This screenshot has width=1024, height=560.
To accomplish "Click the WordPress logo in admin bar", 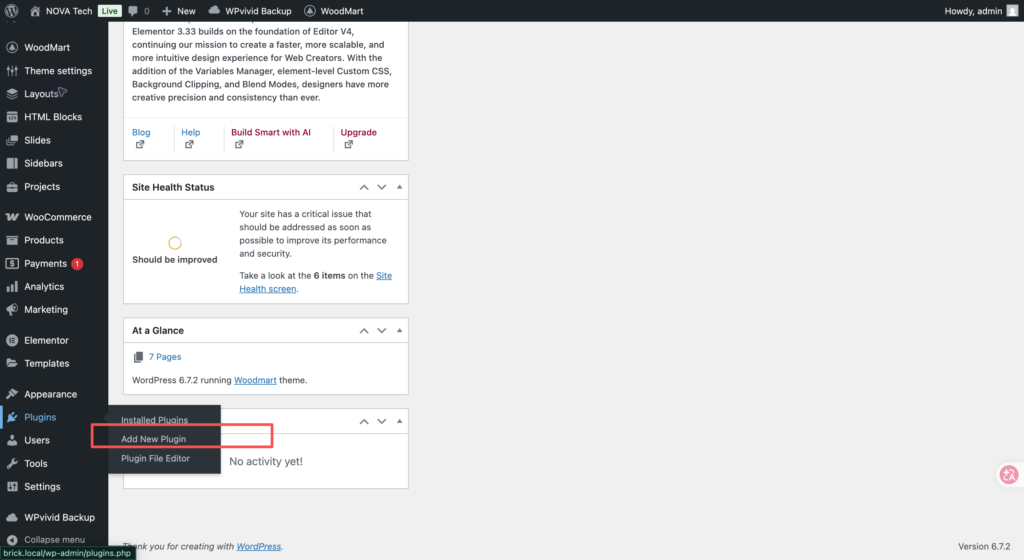I will pos(11,10).
